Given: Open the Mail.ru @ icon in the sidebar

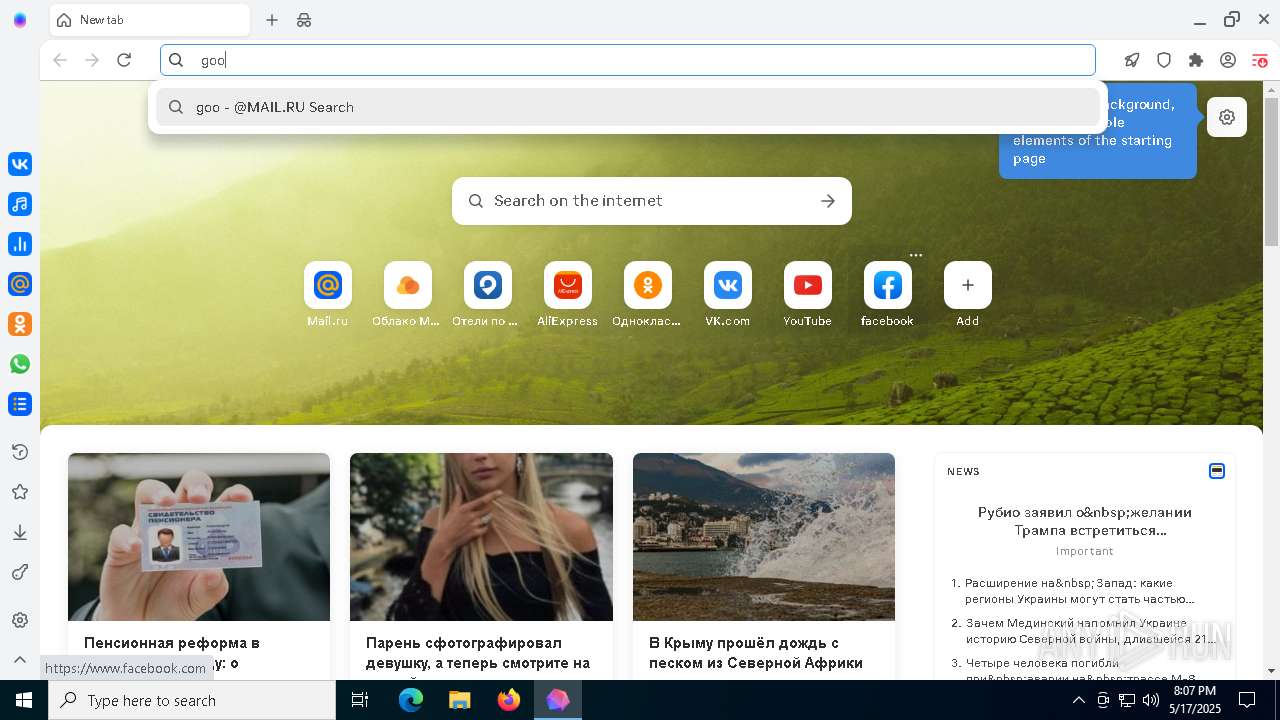Looking at the screenshot, I should [20, 284].
